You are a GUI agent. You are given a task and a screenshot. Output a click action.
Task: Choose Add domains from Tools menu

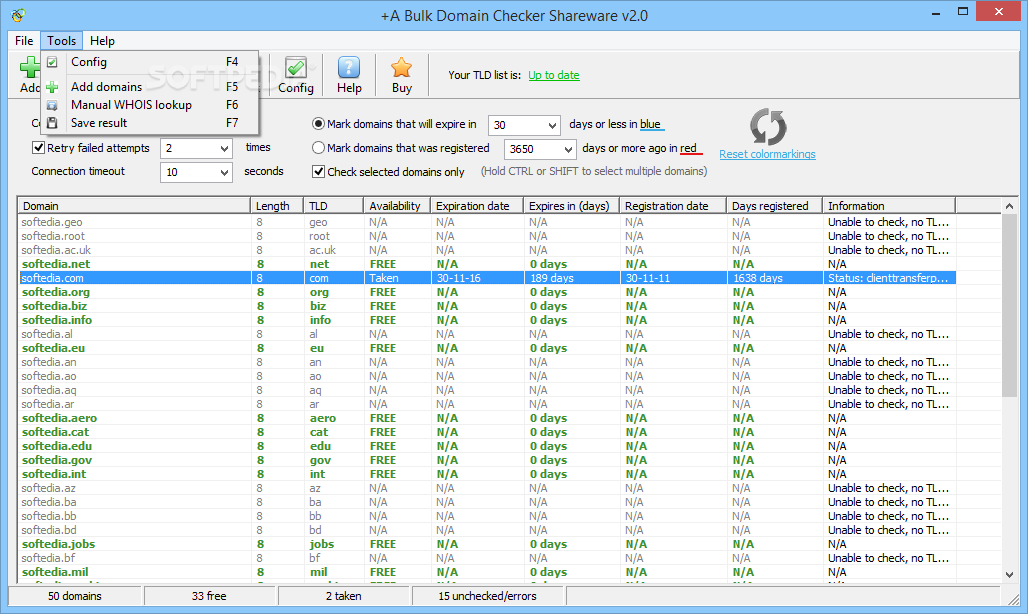point(149,86)
